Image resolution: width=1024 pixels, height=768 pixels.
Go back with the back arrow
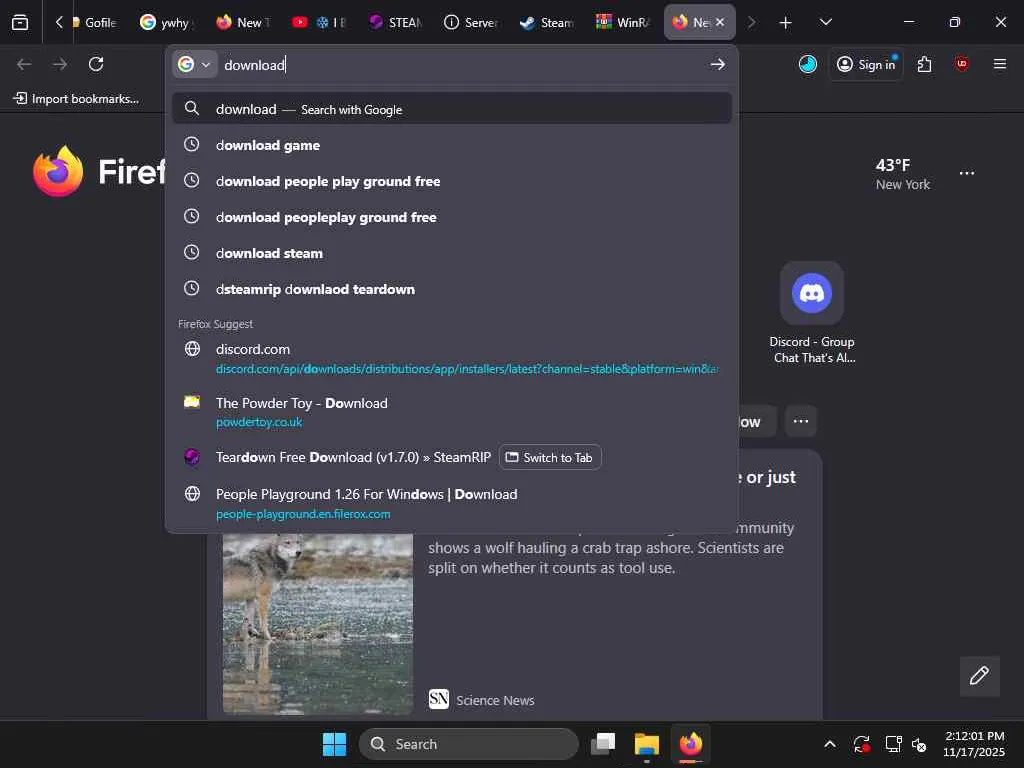point(24,64)
